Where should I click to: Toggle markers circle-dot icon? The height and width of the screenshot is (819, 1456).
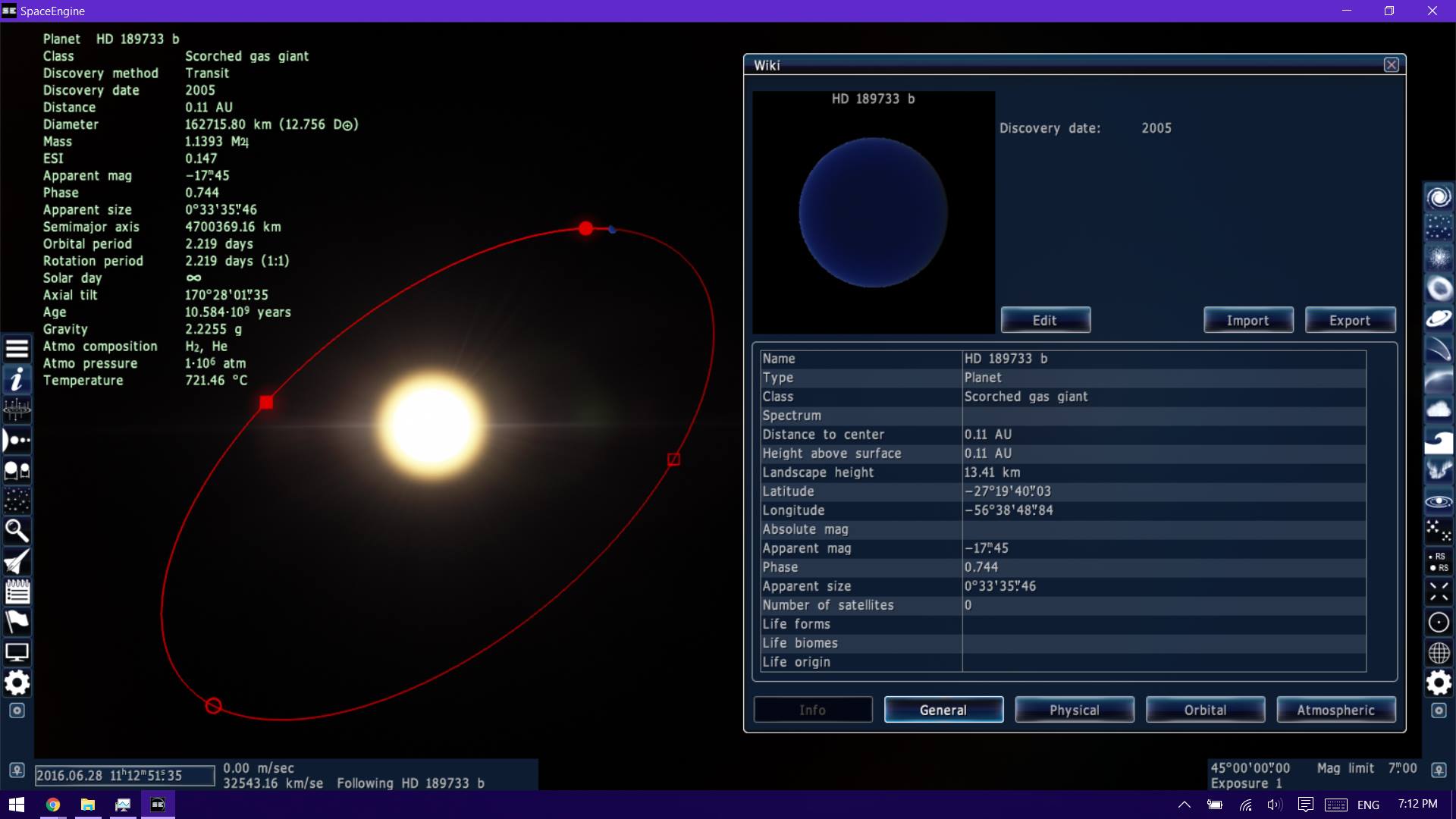(1439, 623)
